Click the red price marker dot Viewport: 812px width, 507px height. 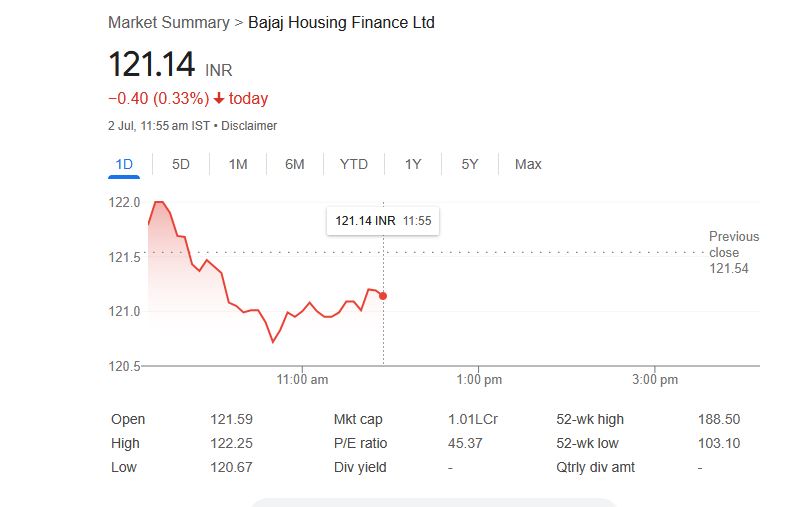383,296
